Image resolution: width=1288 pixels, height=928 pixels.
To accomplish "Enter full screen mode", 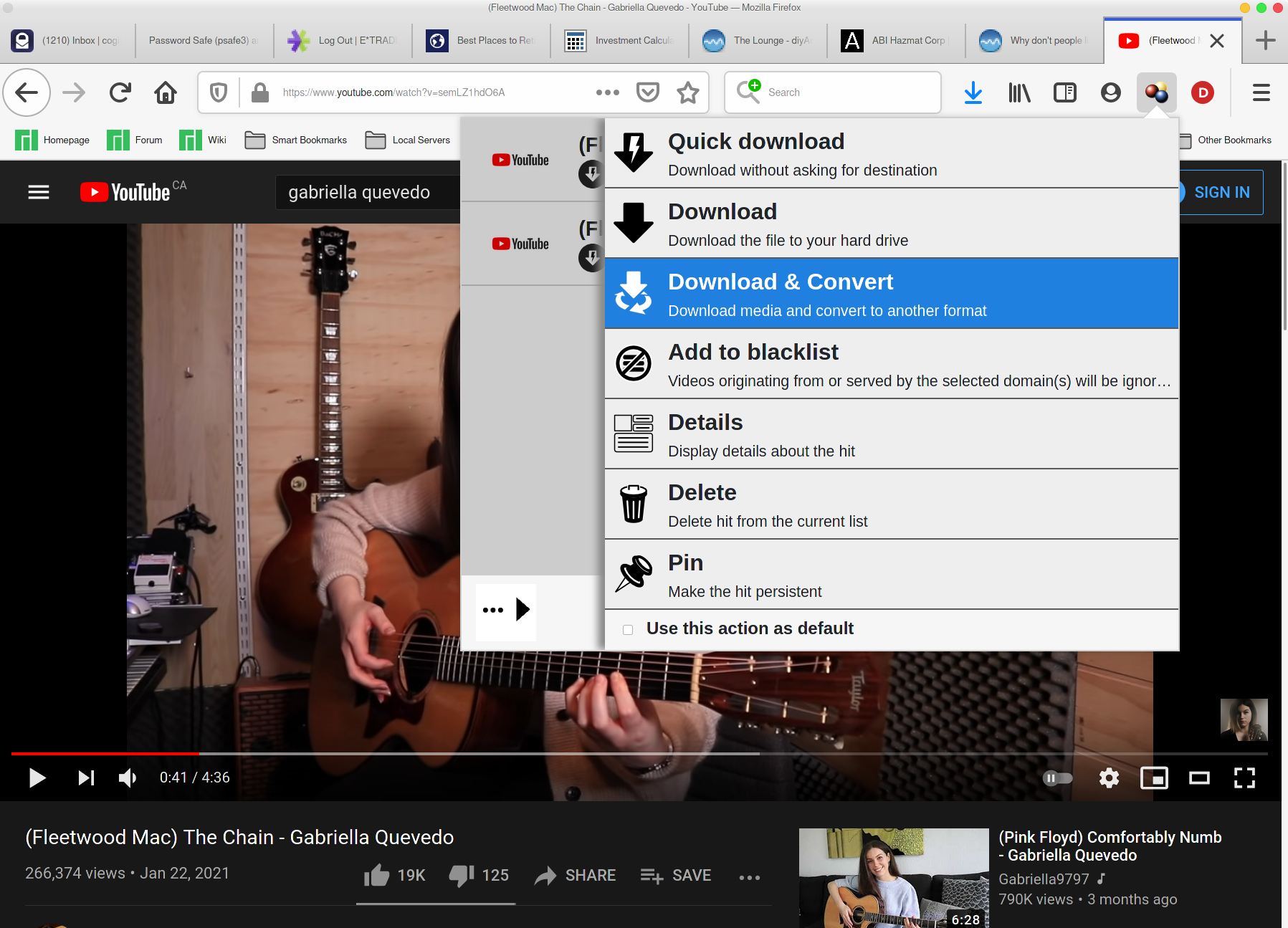I will [x=1244, y=778].
